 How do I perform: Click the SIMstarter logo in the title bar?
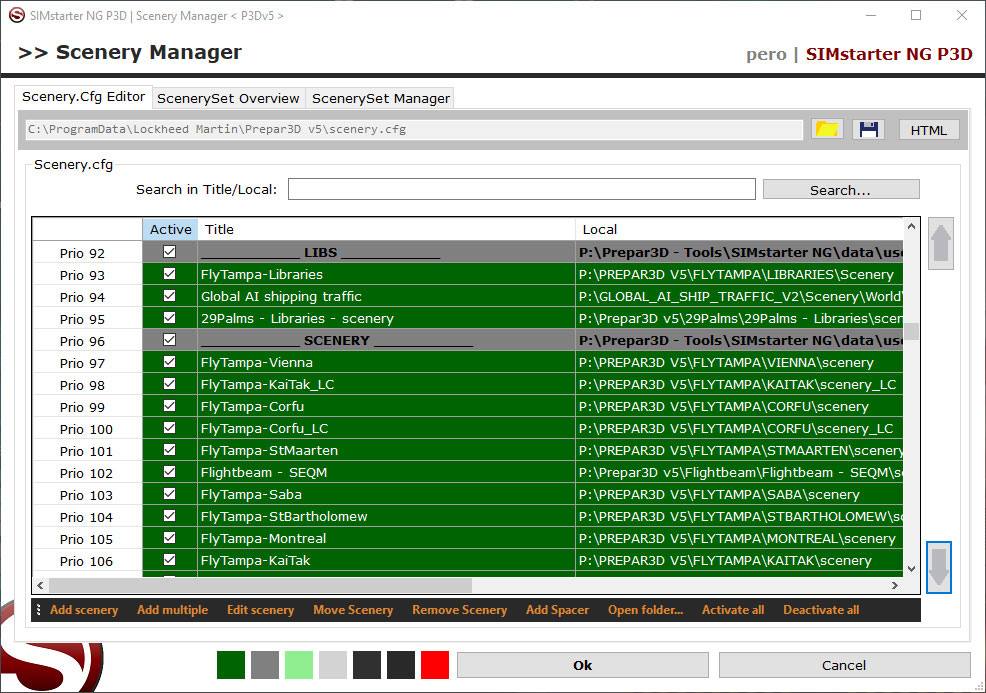17,15
